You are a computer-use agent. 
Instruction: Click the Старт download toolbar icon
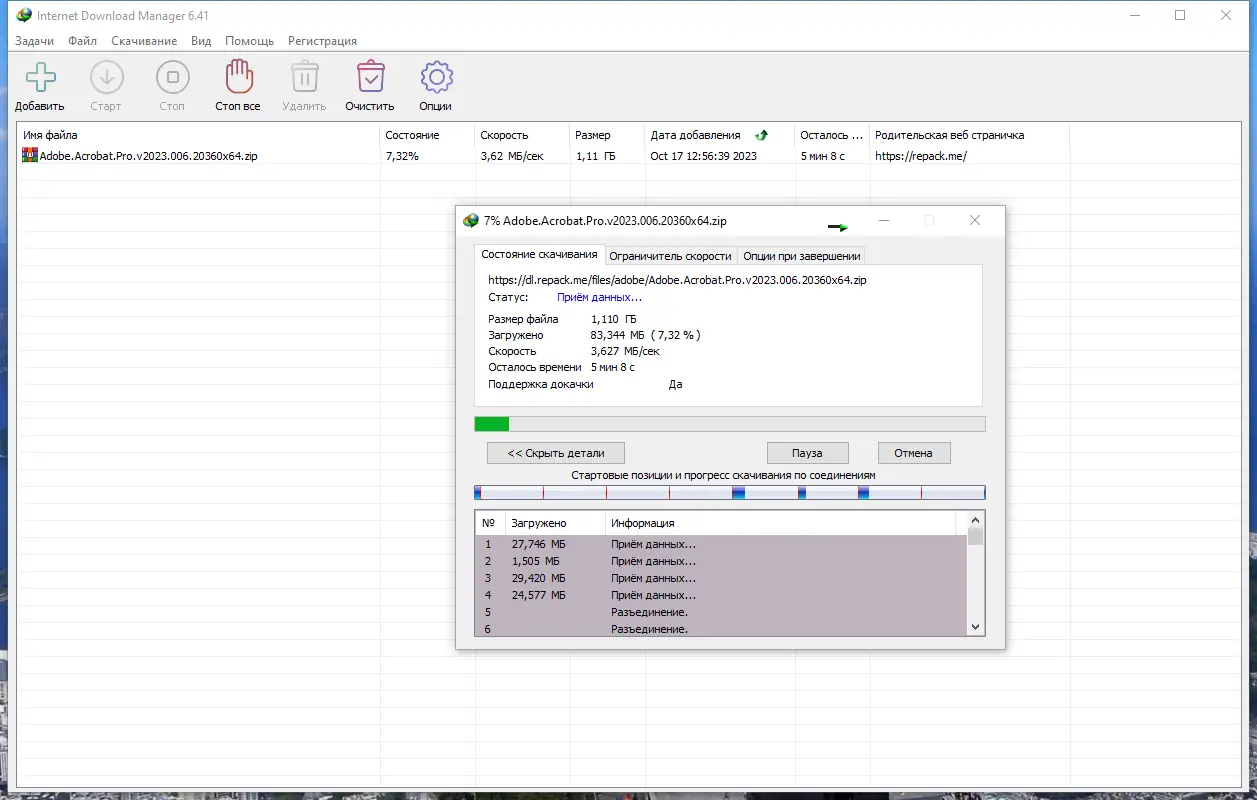106,77
